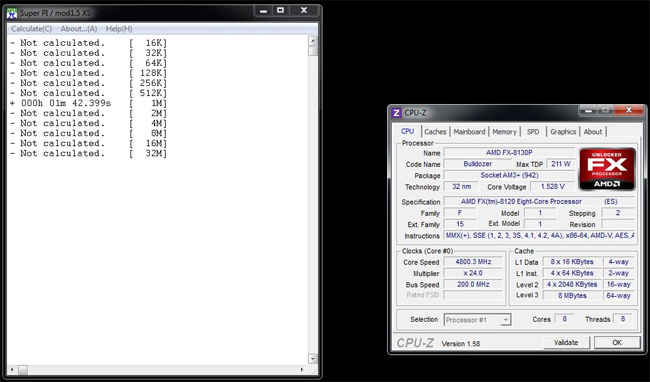This screenshot has height=382, width=650.
Task: Click the 'Not calculated' 8M line
Action: [88, 133]
